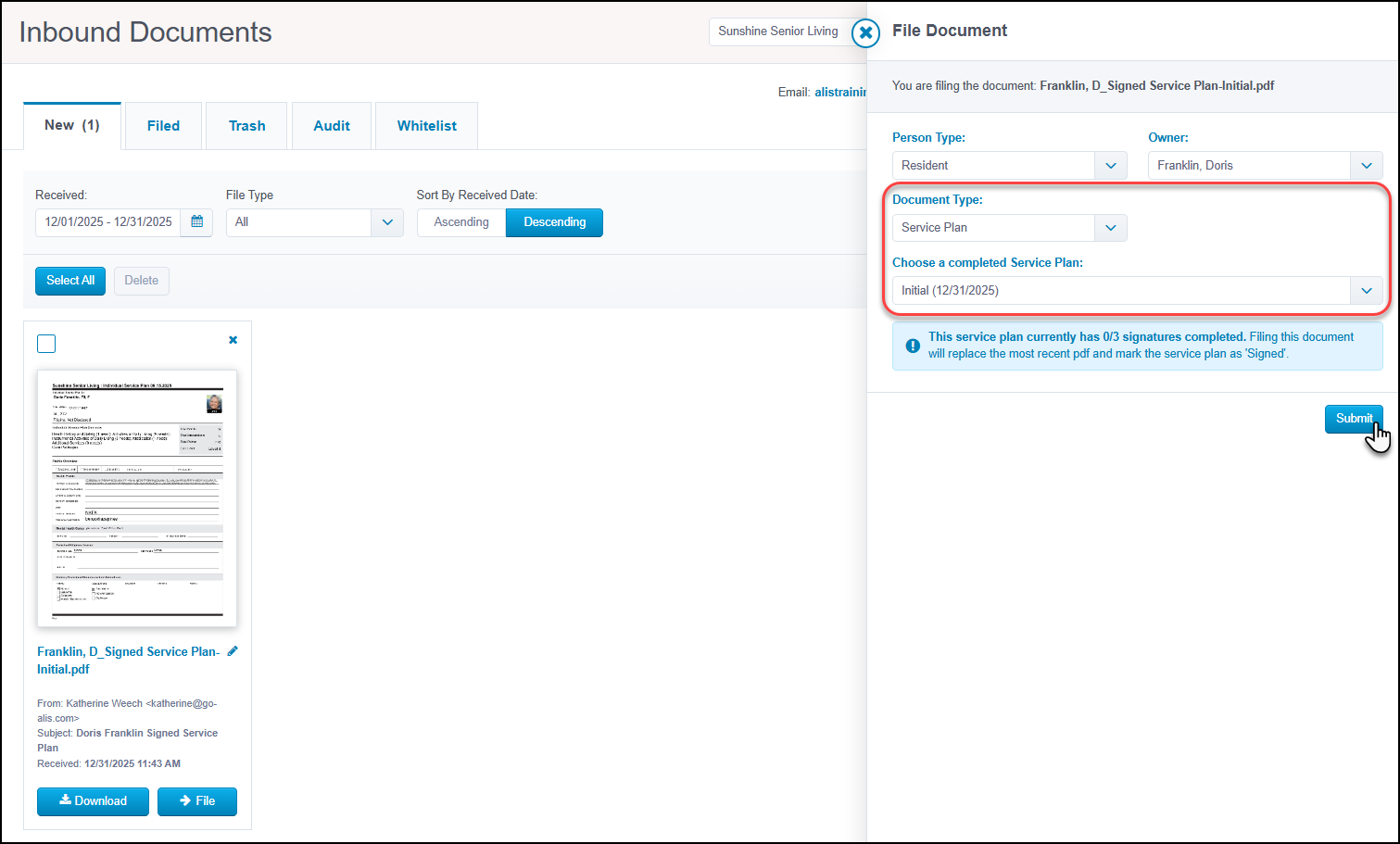Submit the document filing

click(1353, 419)
